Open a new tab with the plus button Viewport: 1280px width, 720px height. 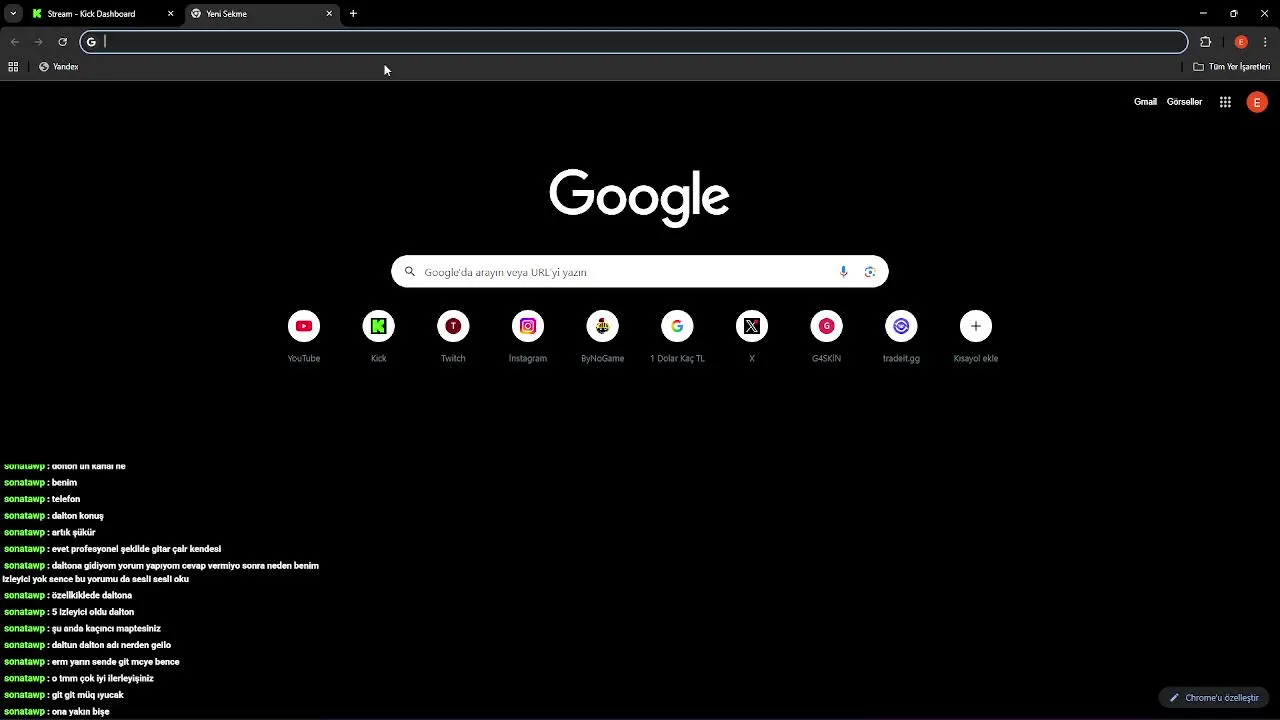point(353,14)
